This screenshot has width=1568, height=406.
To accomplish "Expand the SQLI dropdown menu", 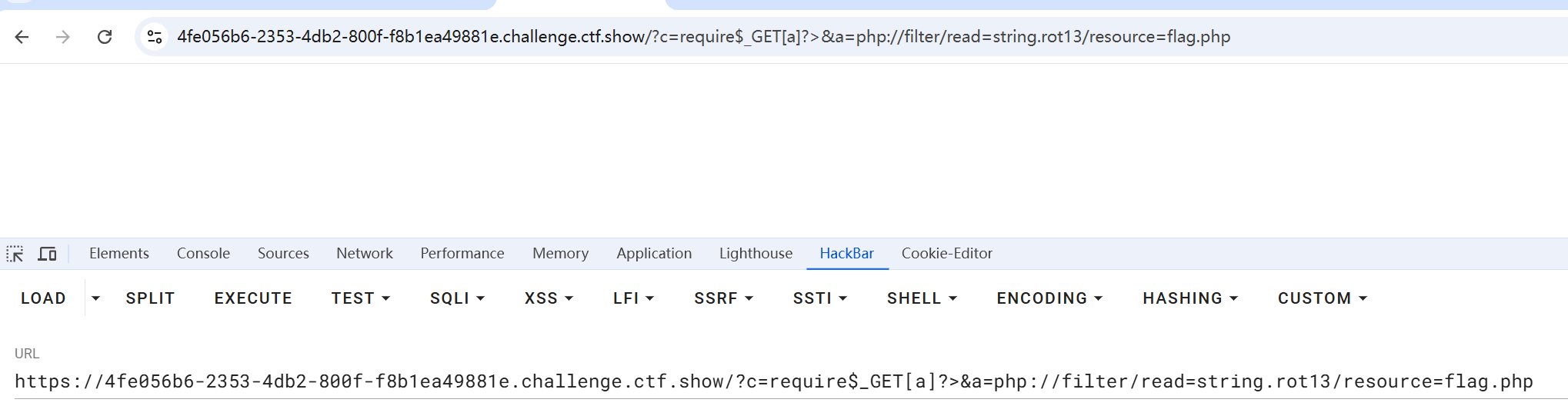I will [x=457, y=298].
